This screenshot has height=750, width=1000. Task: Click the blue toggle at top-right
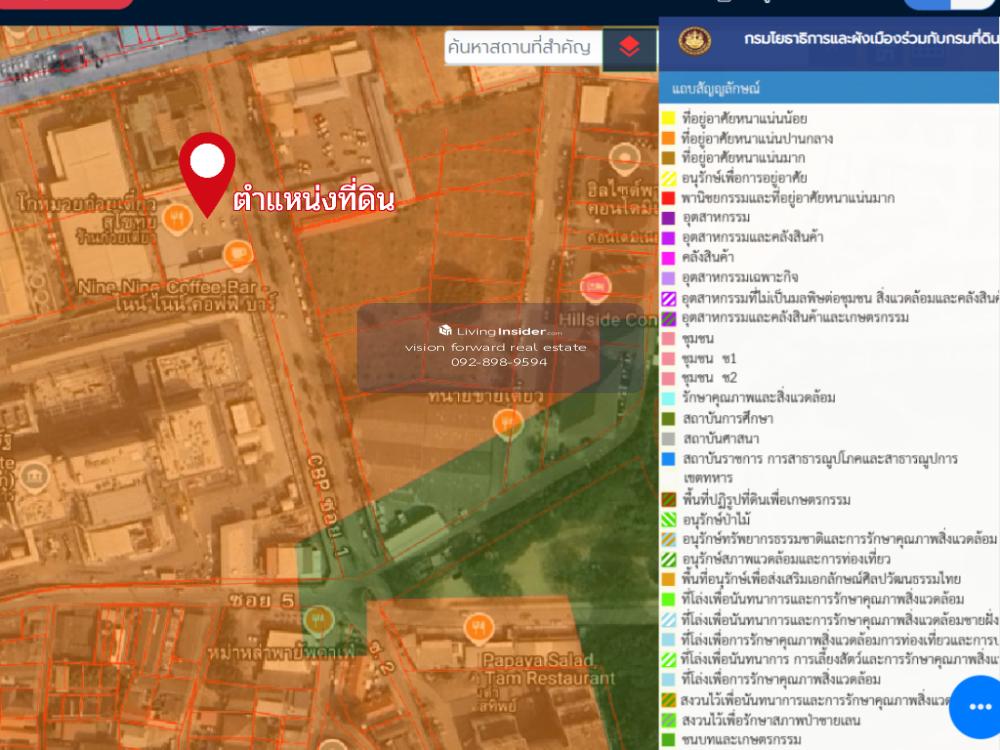pos(948,3)
